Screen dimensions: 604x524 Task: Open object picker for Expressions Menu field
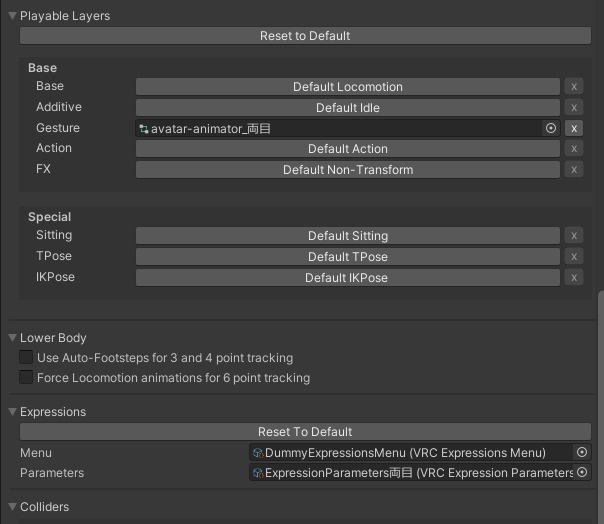point(582,452)
